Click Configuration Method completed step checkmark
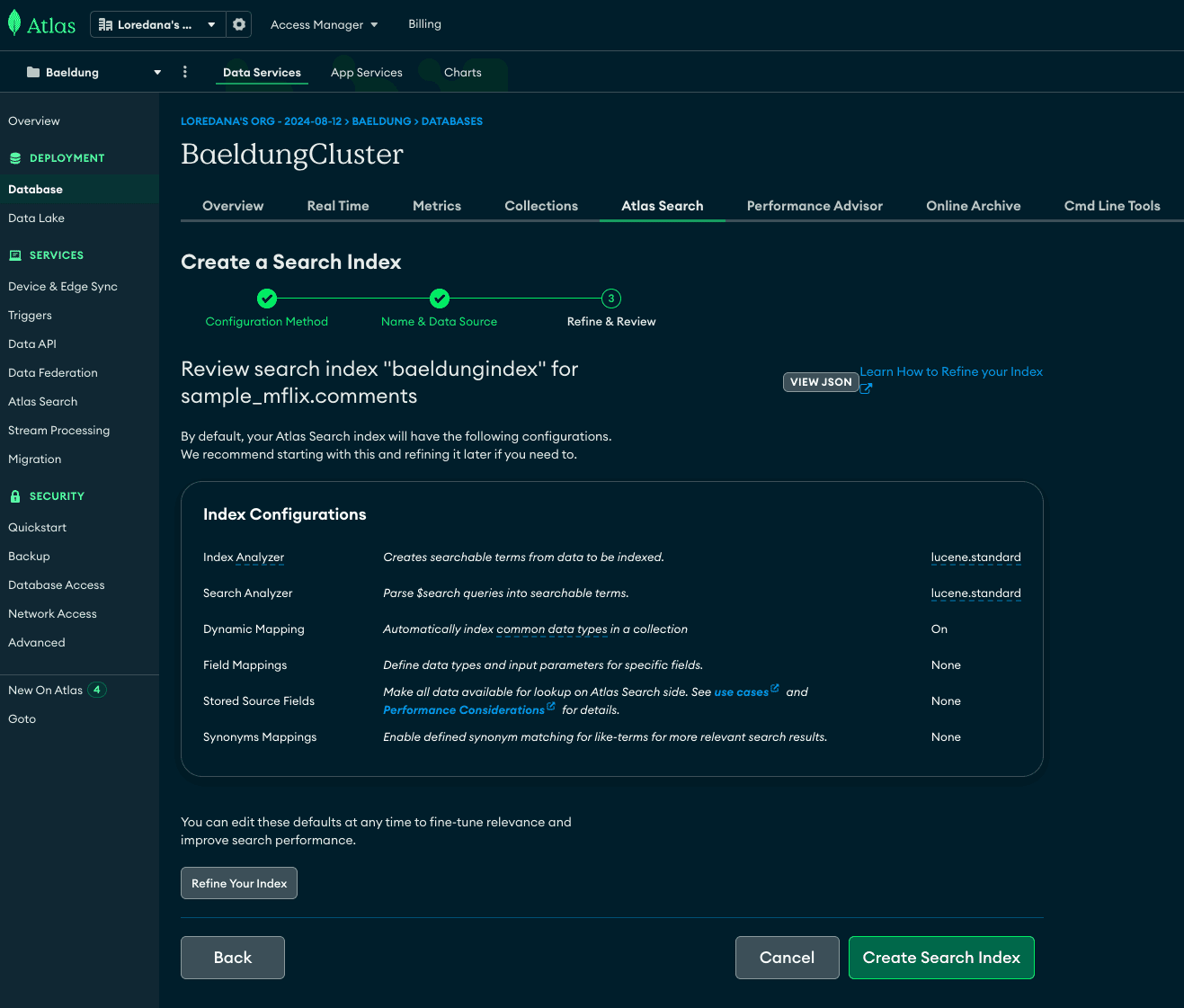 pos(267,299)
